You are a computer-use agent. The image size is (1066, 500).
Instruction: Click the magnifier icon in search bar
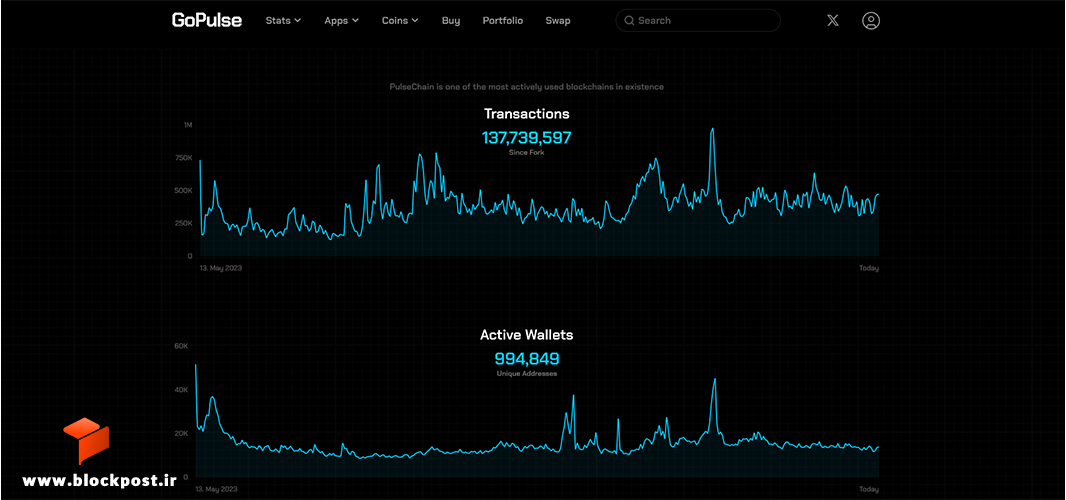pos(630,20)
